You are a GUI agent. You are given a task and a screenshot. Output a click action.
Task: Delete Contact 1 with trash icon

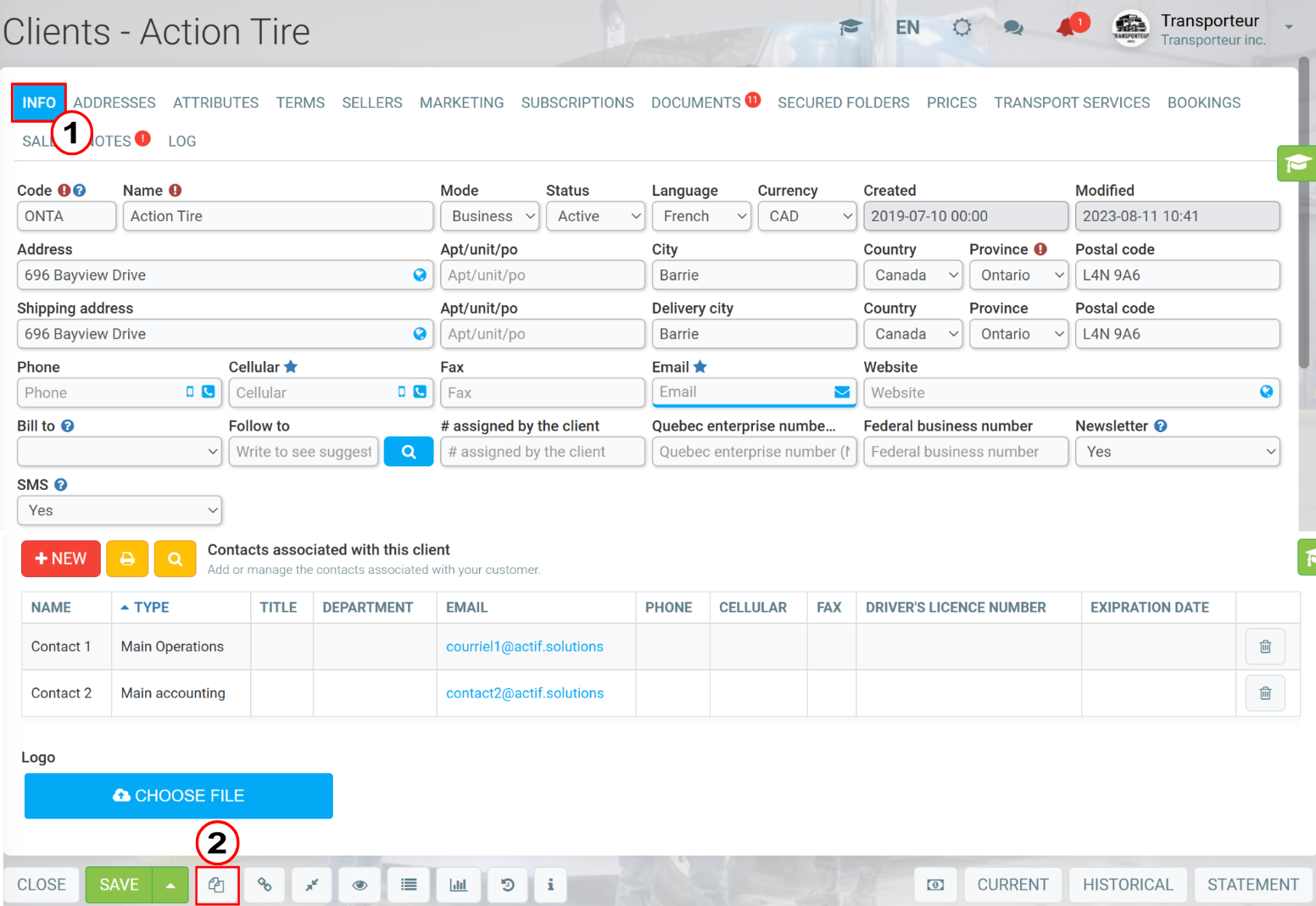point(1265,647)
